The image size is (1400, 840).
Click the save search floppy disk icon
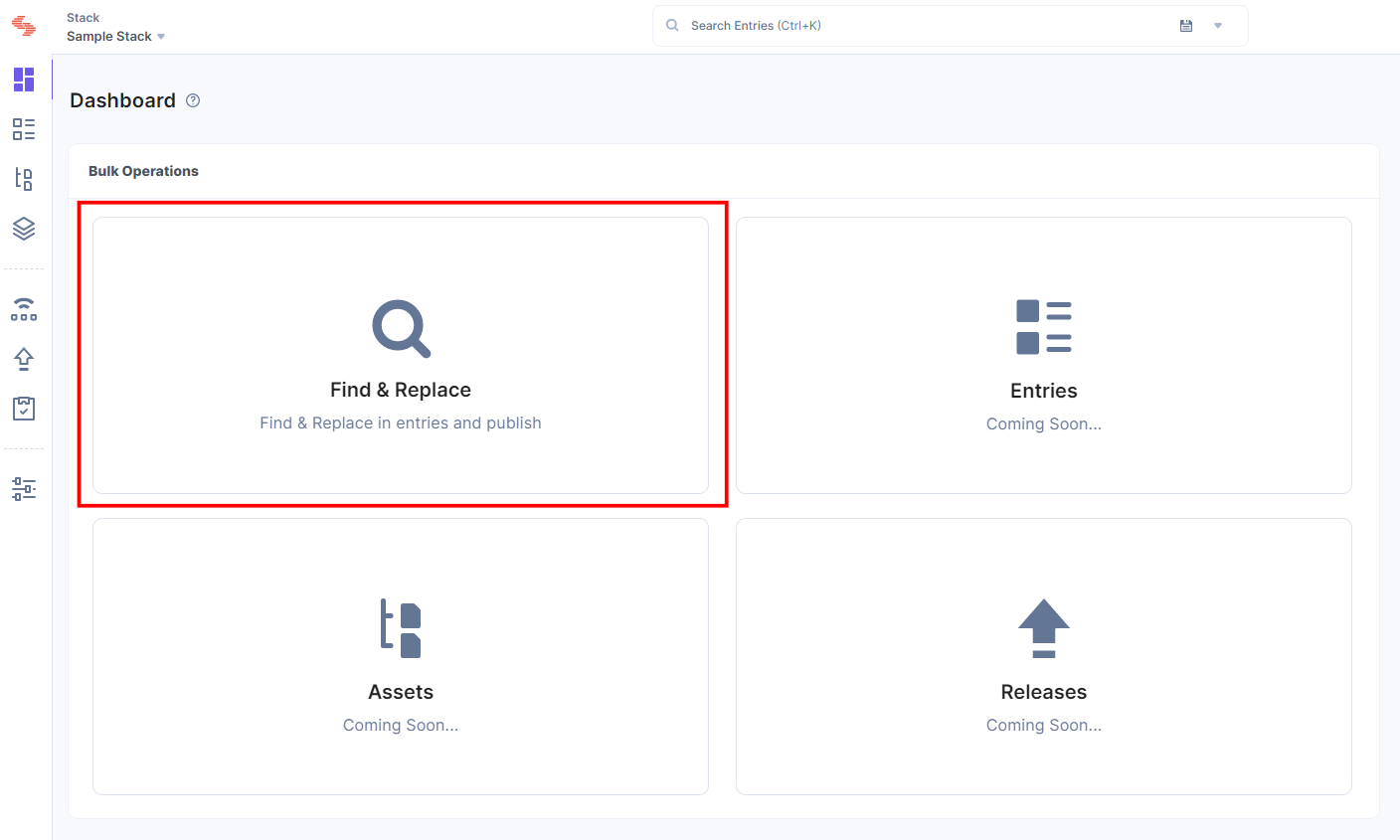click(x=1186, y=25)
